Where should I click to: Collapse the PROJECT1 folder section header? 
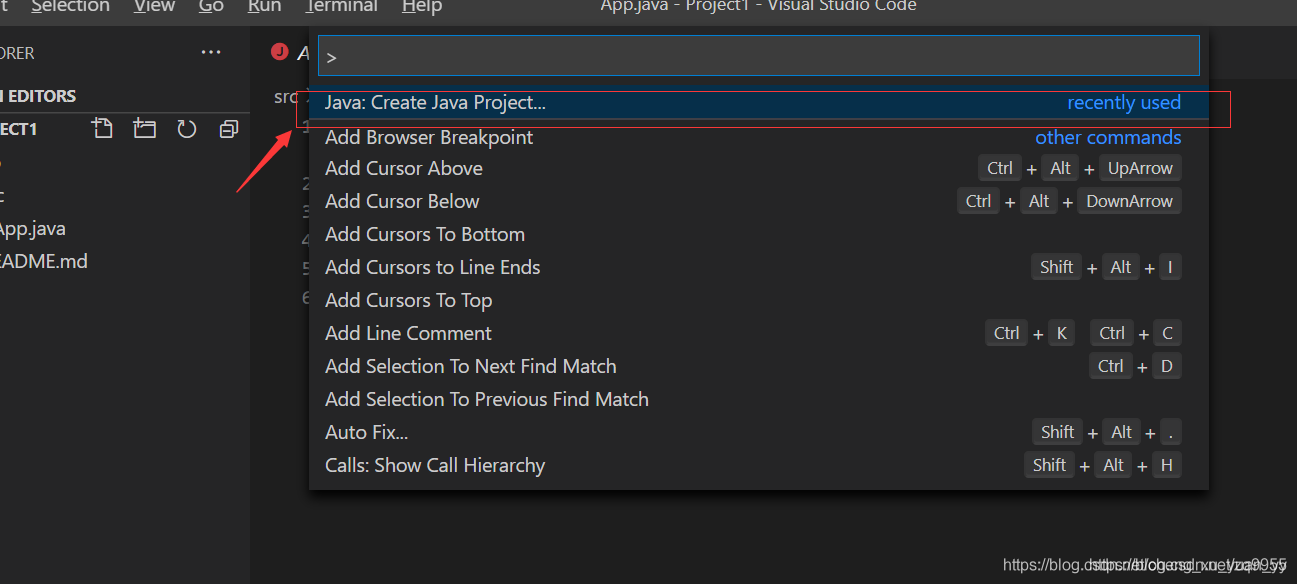(x=19, y=129)
